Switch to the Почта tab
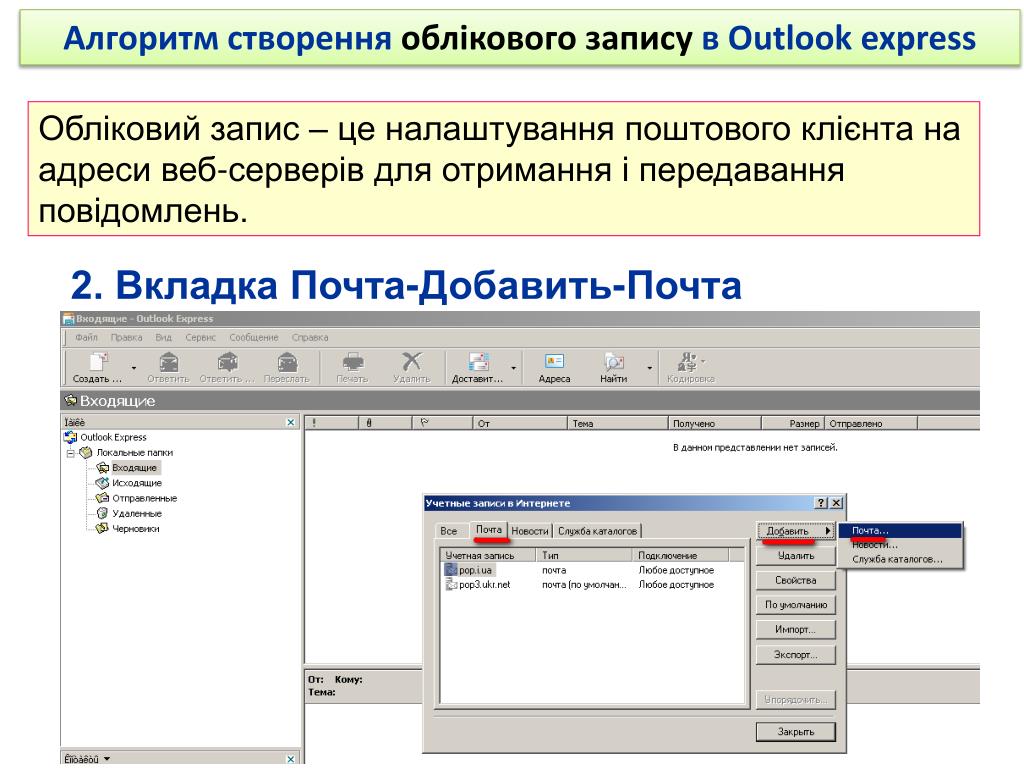Screen dimensions: 1024x768 click(488, 530)
